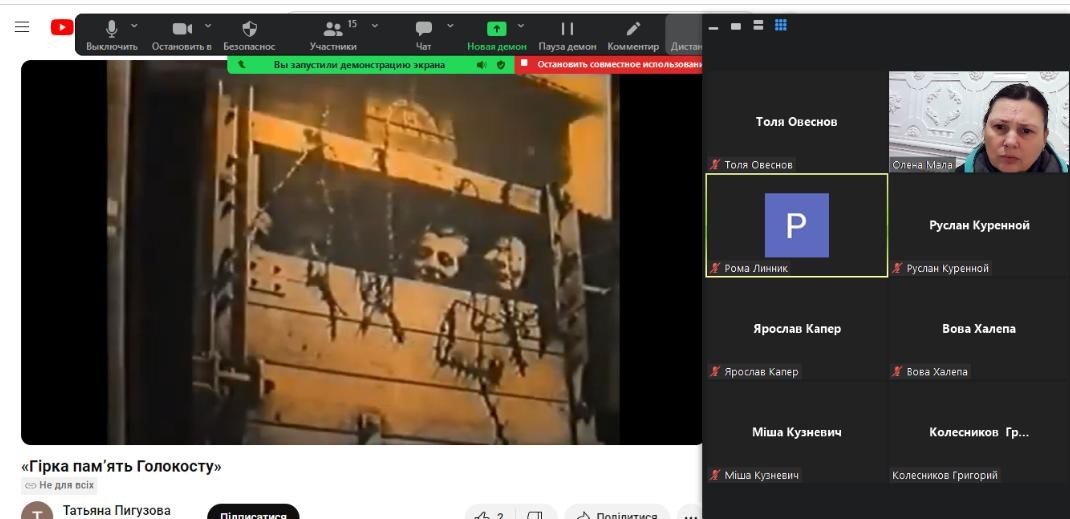The width and height of the screenshot is (1070, 519).
Task: Expand the arrow beside Chat
Action: point(450,26)
